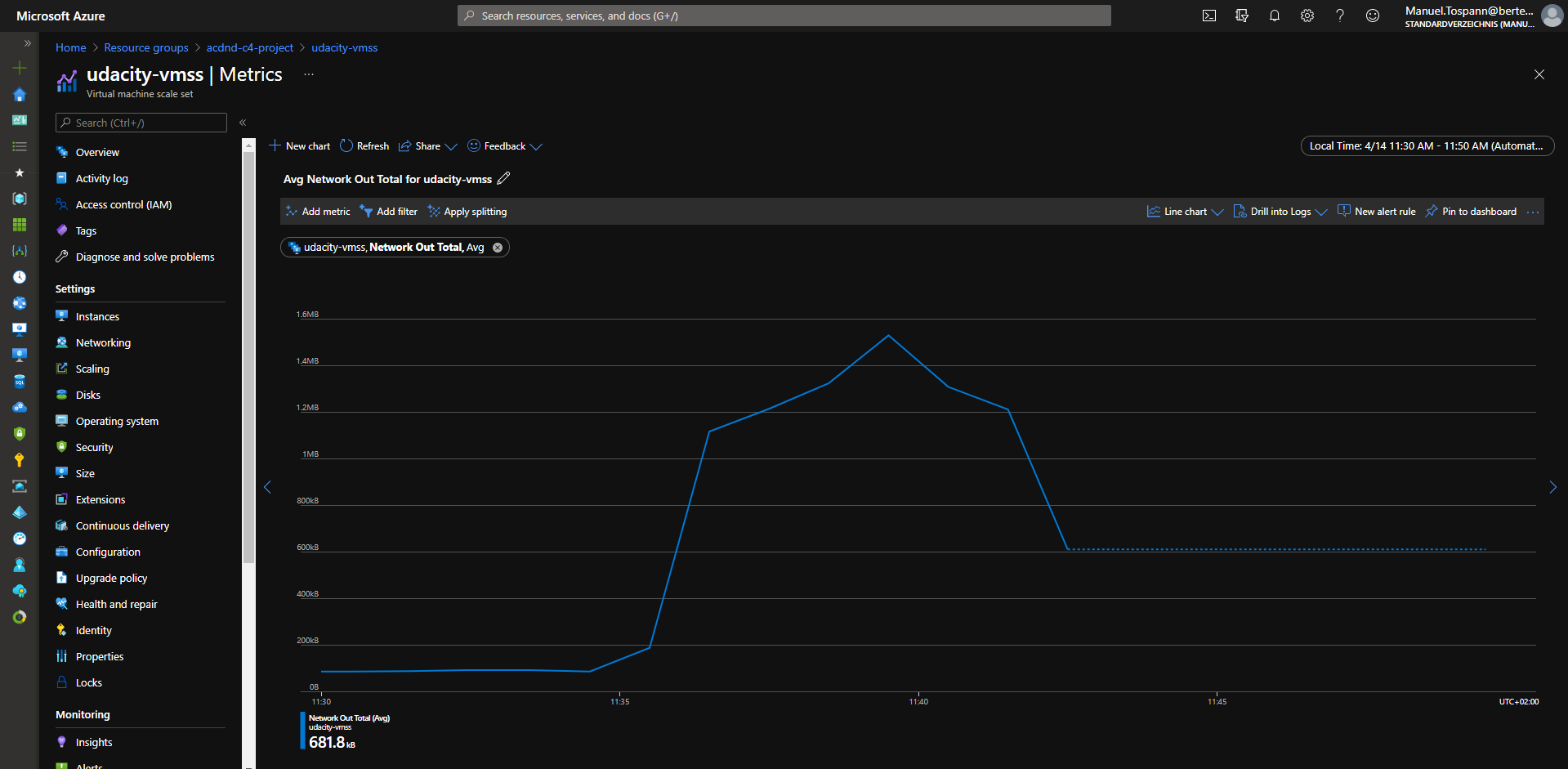Click udacity-vmss breadcrumb link
The height and width of the screenshot is (769, 1568).
tap(345, 47)
